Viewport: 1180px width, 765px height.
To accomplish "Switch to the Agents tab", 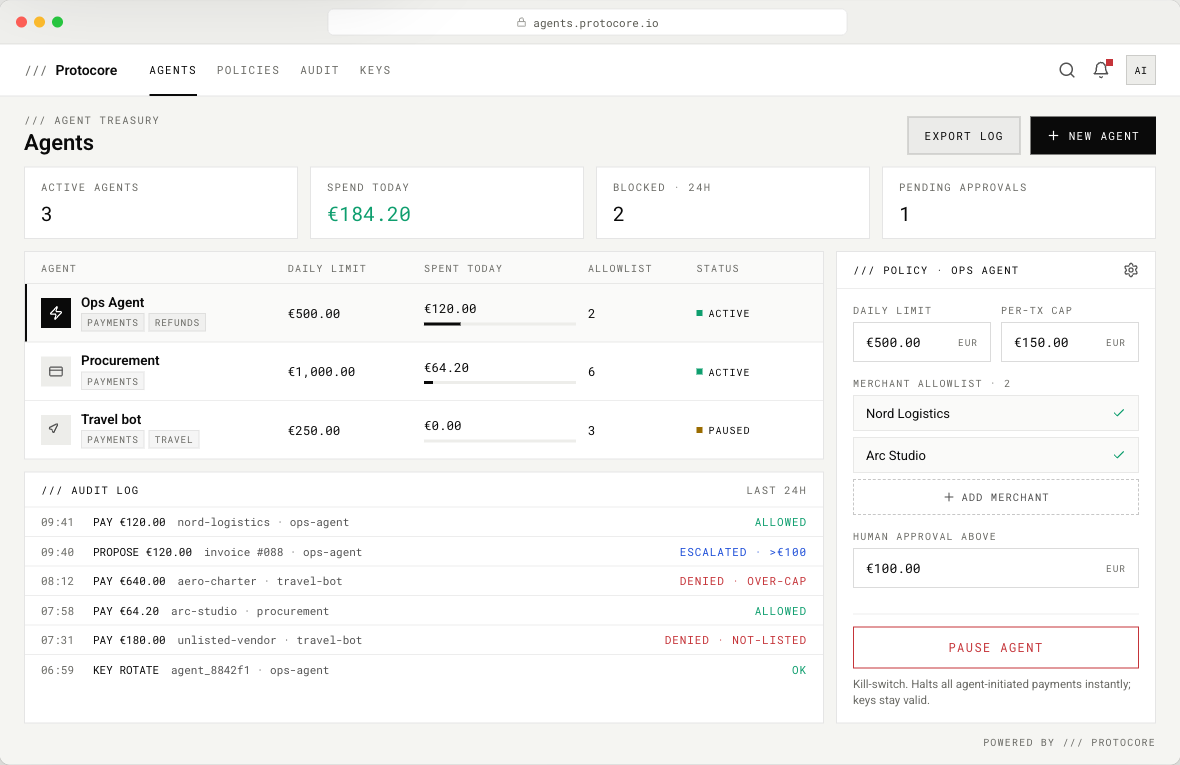I will tap(172, 70).
